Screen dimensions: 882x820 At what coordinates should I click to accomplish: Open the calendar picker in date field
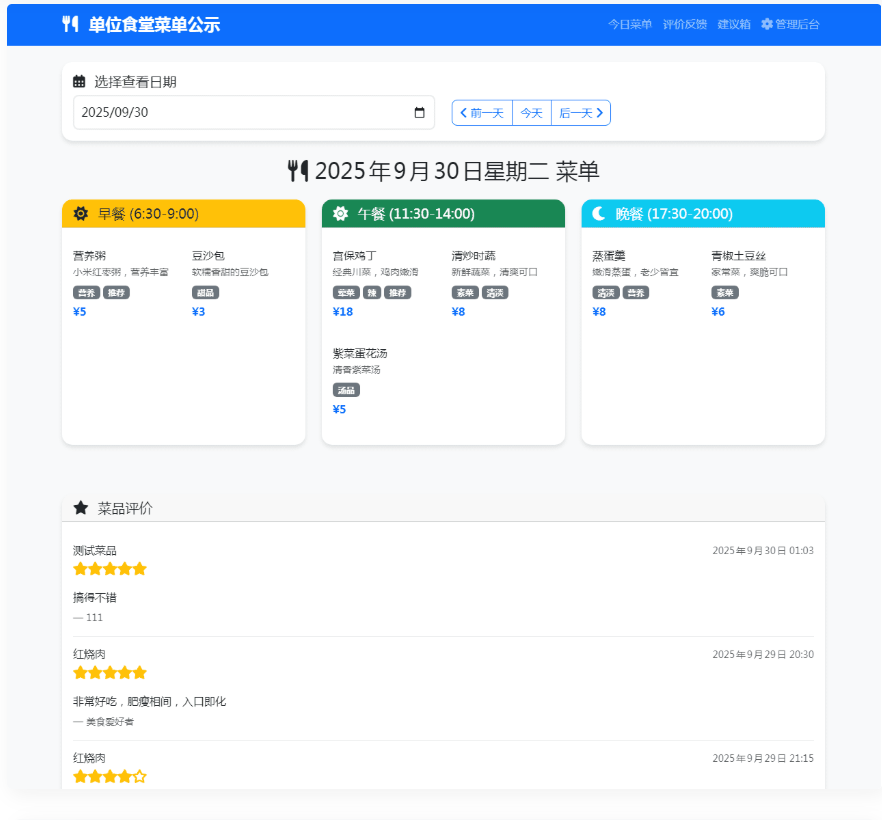(420, 113)
